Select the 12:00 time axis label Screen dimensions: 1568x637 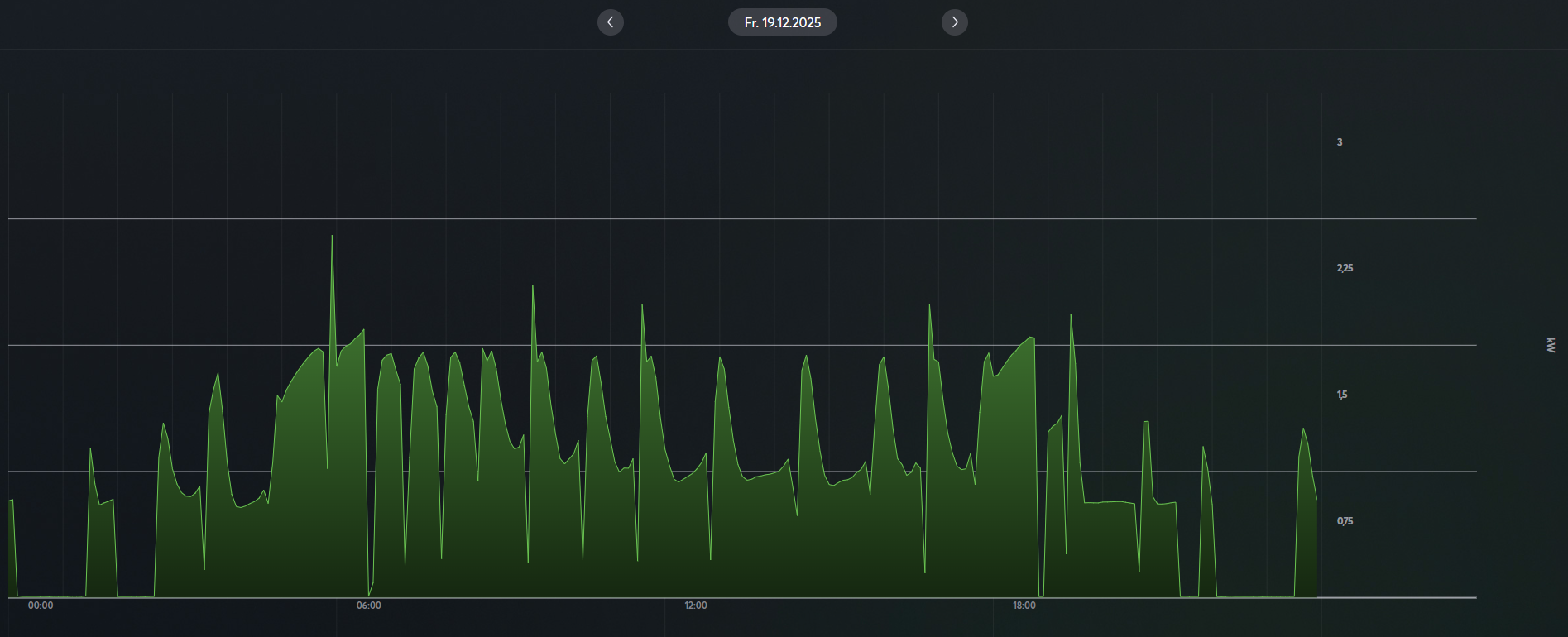[x=696, y=606]
